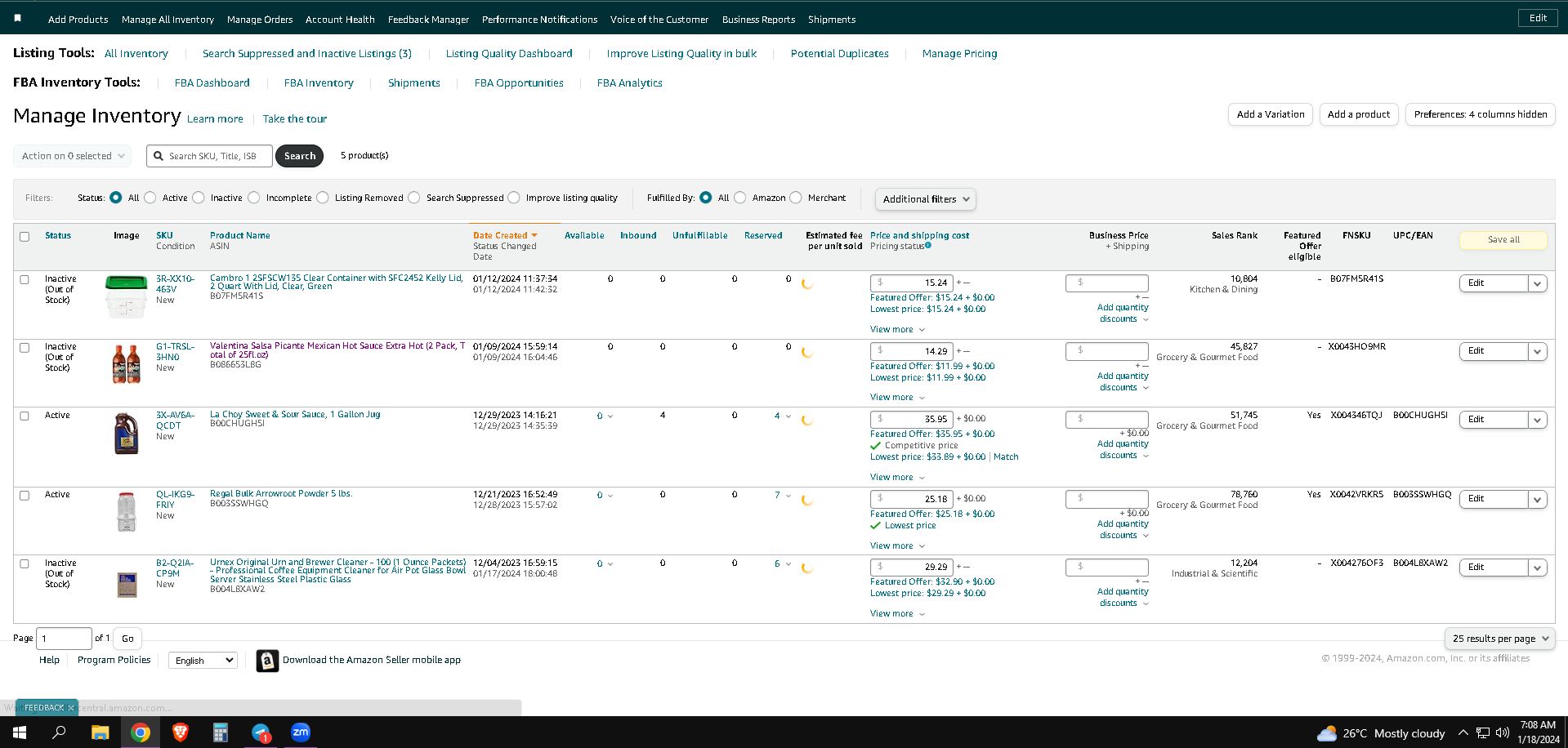Click the Search SKU, Title, ISBN field
Screen dimensions: 1568x748
[209, 156]
